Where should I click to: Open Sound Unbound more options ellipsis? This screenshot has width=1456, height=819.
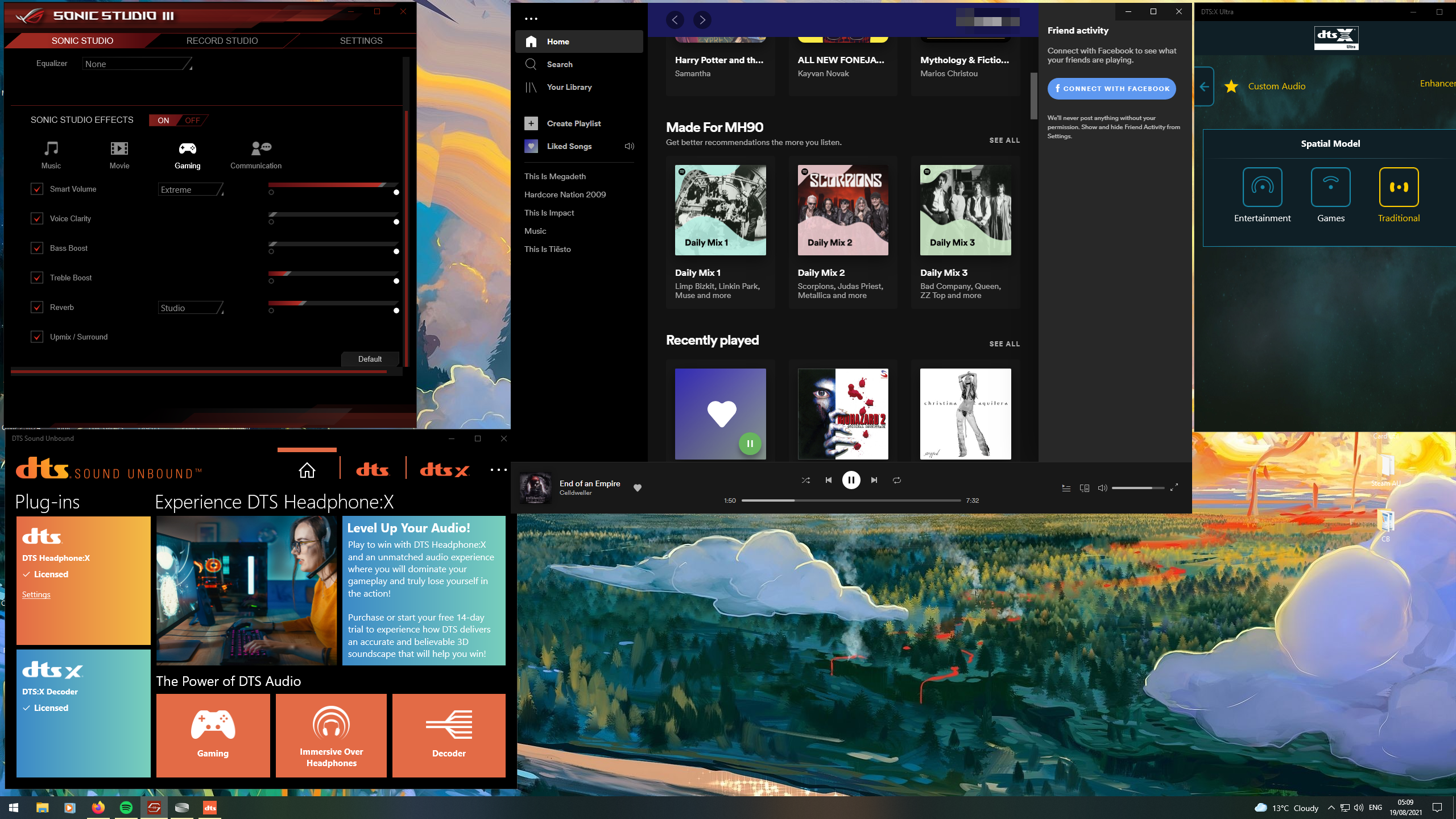pos(498,470)
